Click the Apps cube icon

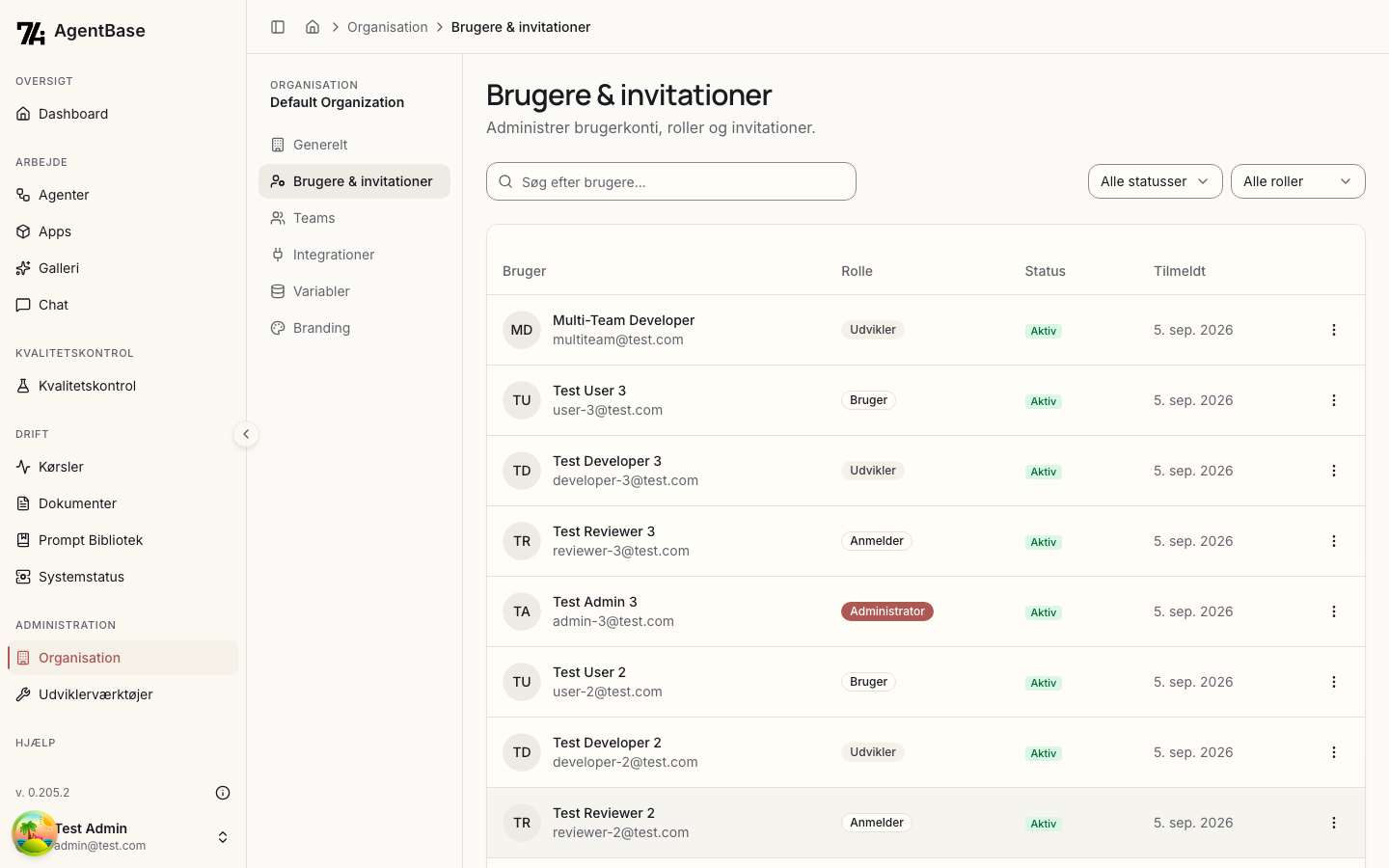[23, 231]
